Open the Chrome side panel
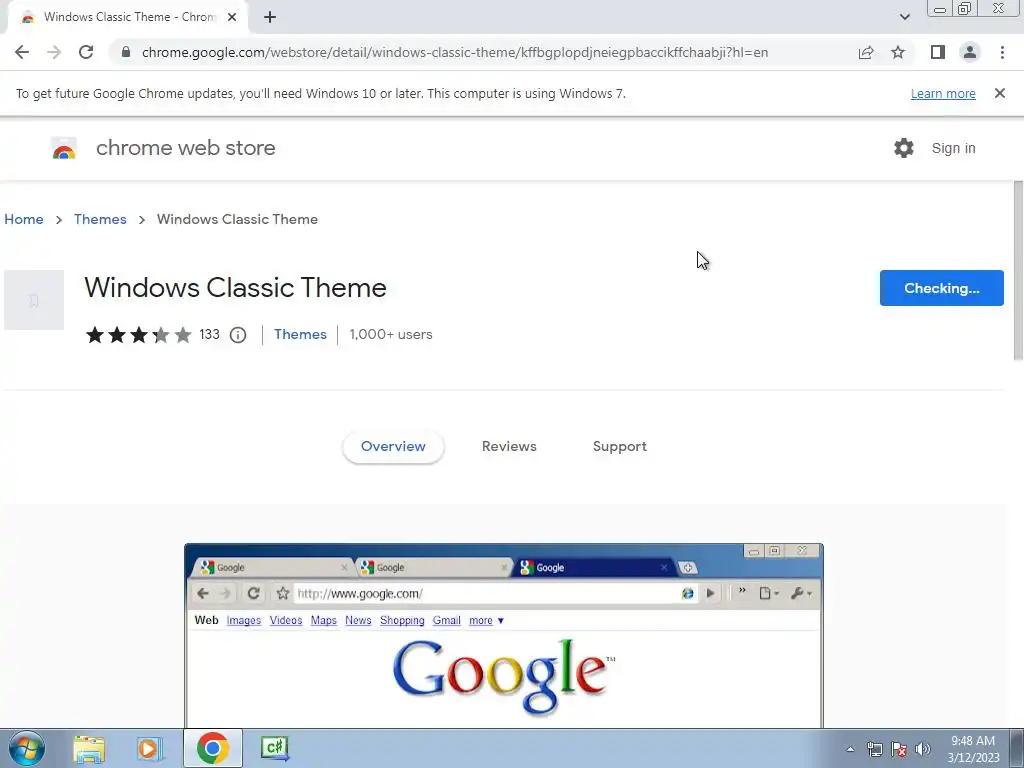The width and height of the screenshot is (1024, 768). (x=938, y=52)
